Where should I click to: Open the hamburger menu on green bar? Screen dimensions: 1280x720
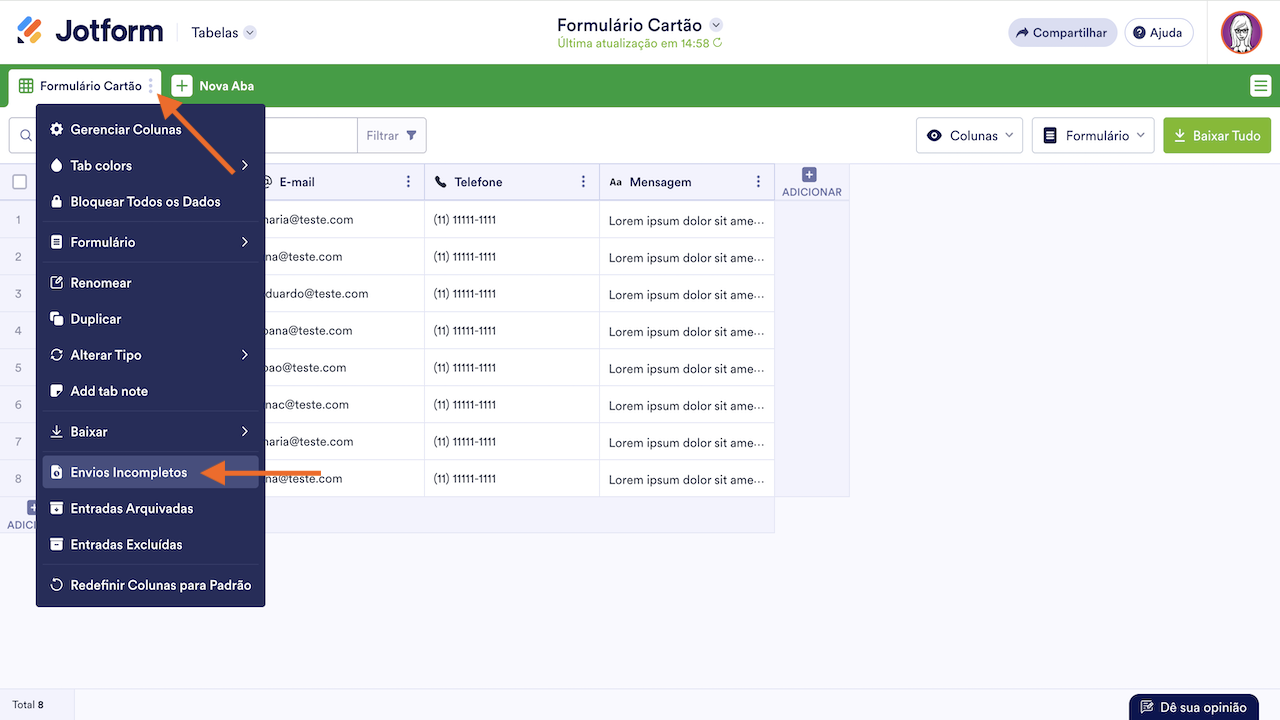pyautogui.click(x=1260, y=87)
